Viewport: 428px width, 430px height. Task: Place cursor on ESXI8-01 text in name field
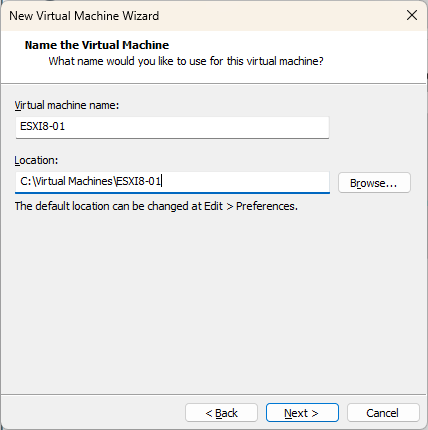pyautogui.click(x=42, y=126)
